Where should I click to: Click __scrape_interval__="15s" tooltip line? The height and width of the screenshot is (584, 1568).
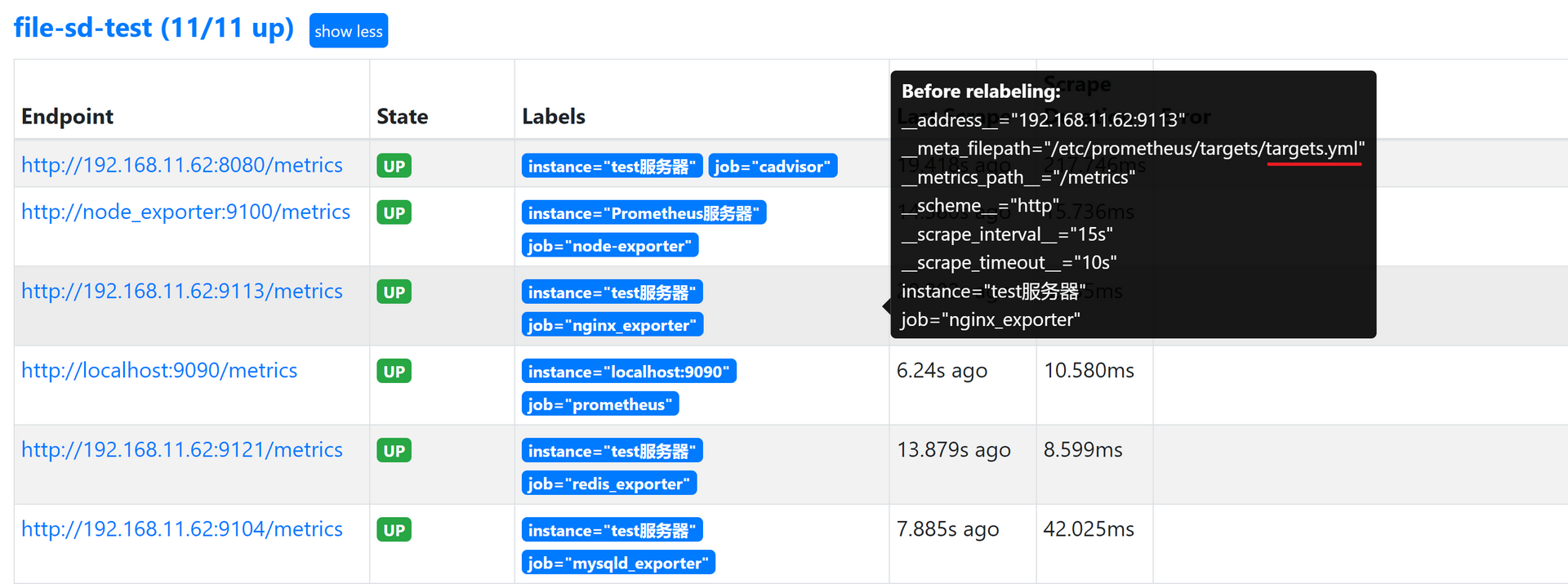[x=1007, y=234]
